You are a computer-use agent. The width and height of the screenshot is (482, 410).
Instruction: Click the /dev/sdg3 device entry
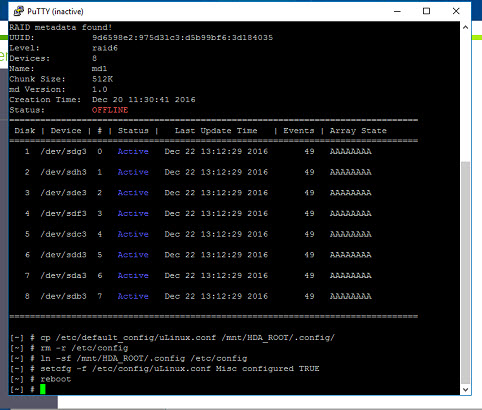pyautogui.click(x=63, y=151)
